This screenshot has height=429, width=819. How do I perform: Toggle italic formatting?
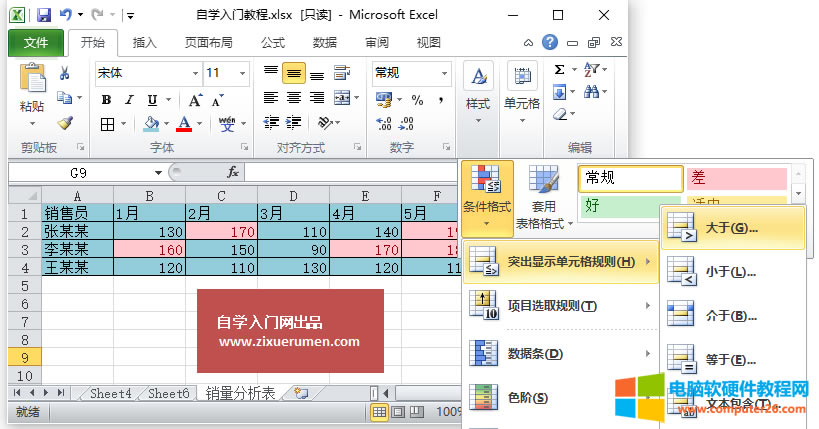pyautogui.click(x=128, y=99)
